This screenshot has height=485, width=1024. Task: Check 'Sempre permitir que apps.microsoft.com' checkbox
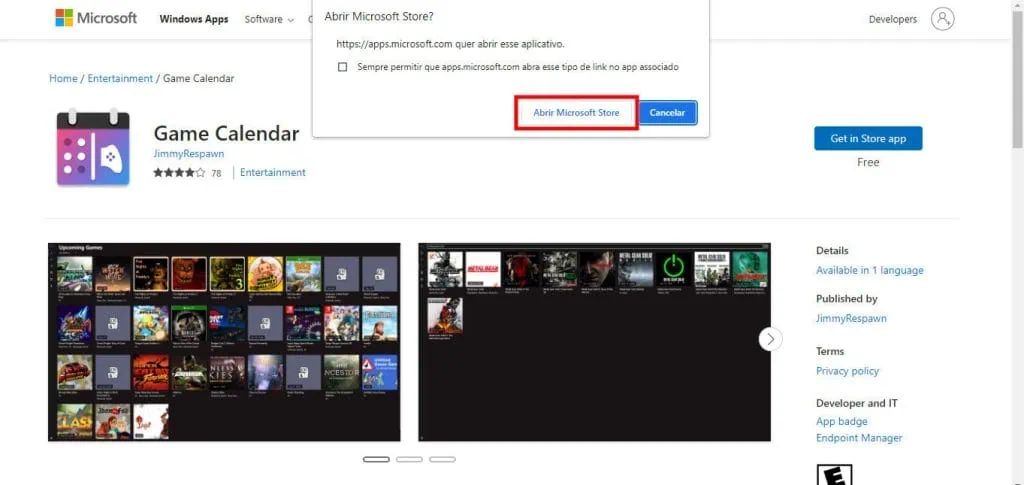click(342, 67)
